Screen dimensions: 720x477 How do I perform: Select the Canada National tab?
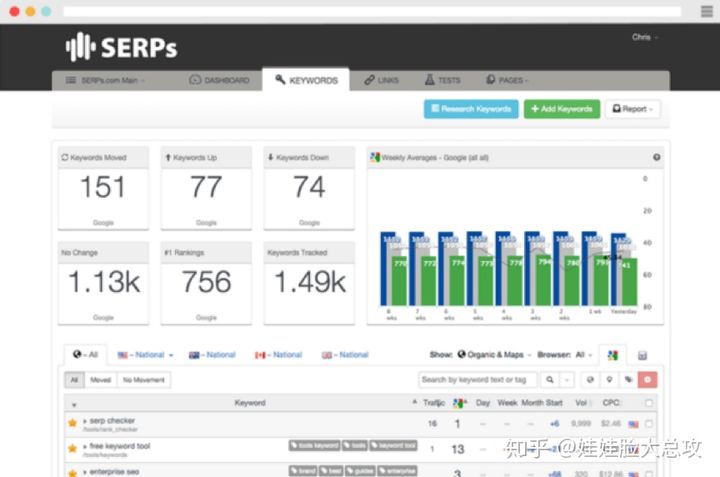(278, 355)
